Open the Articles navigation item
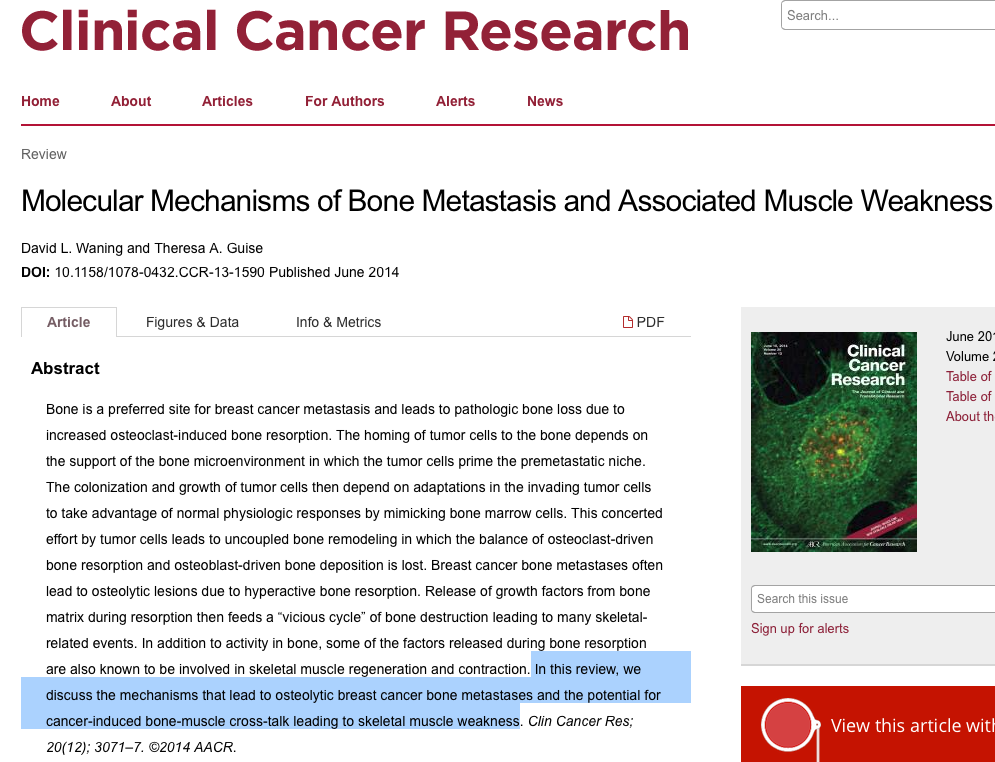The image size is (995, 762). (x=227, y=101)
